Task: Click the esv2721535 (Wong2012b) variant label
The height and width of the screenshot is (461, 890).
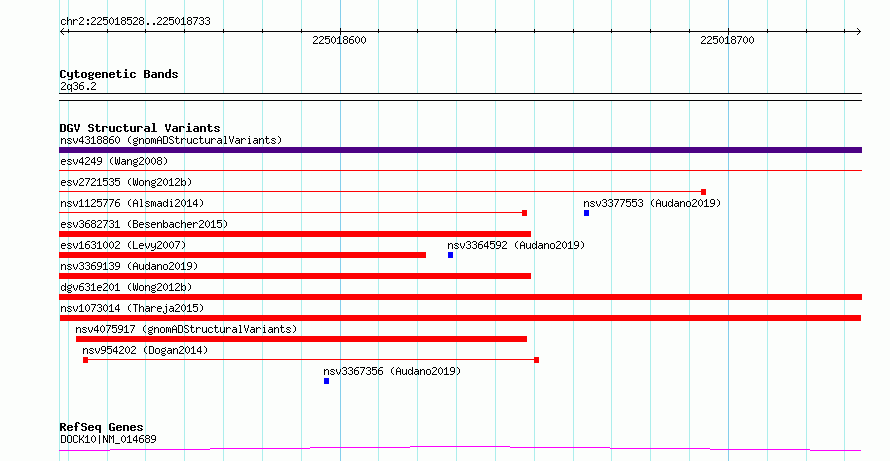Action: pyautogui.click(x=126, y=182)
